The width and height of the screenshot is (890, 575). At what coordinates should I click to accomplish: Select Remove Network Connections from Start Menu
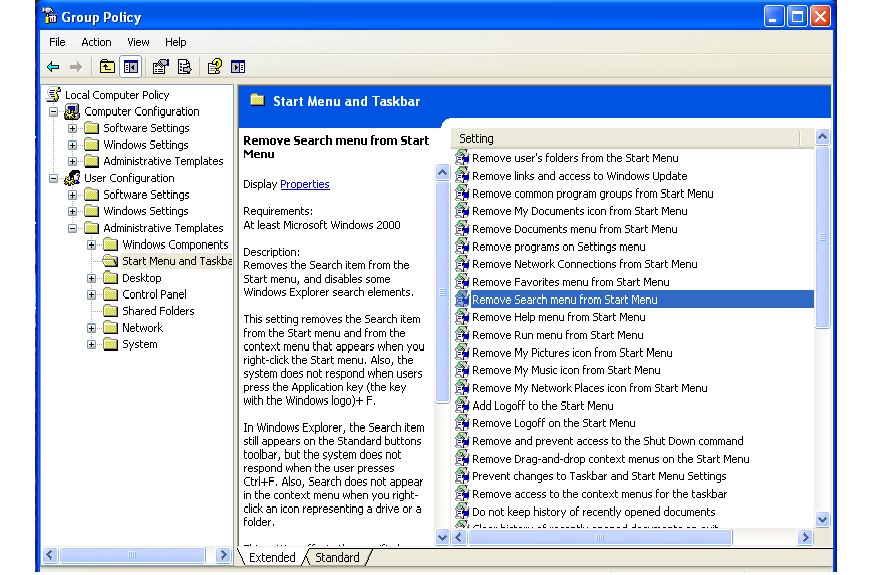coord(585,264)
